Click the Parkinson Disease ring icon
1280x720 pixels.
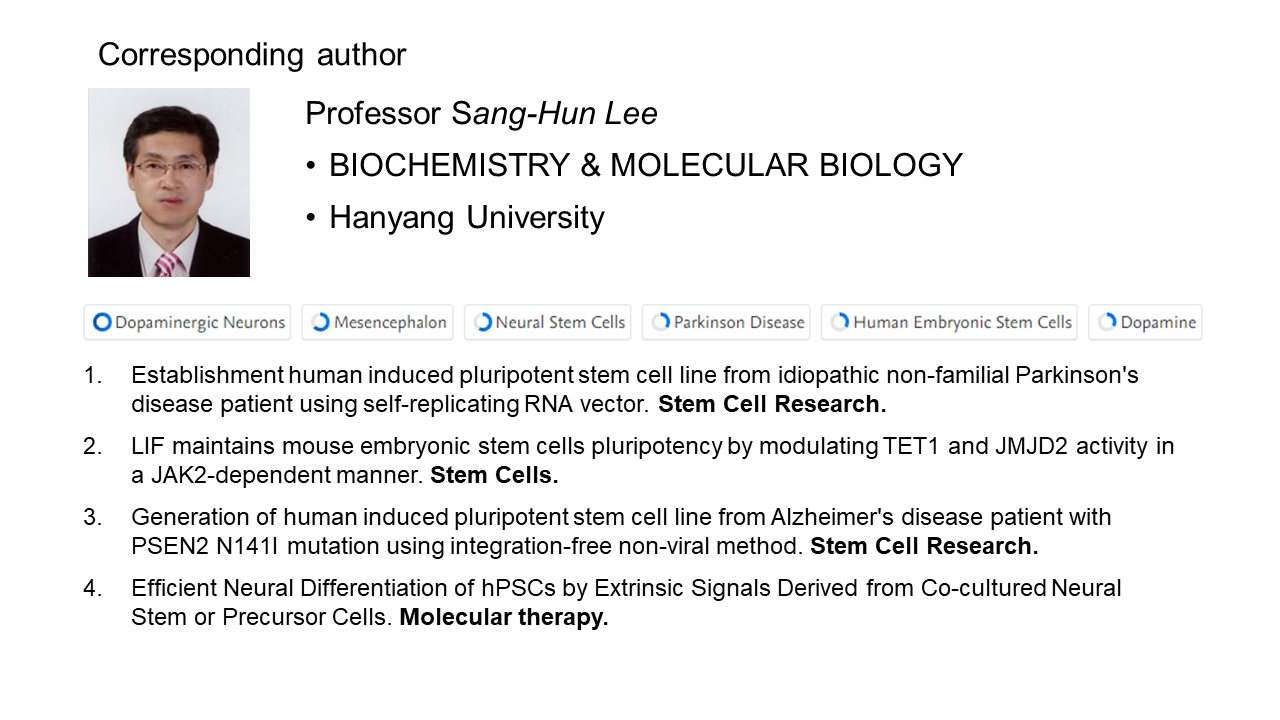tap(661, 322)
